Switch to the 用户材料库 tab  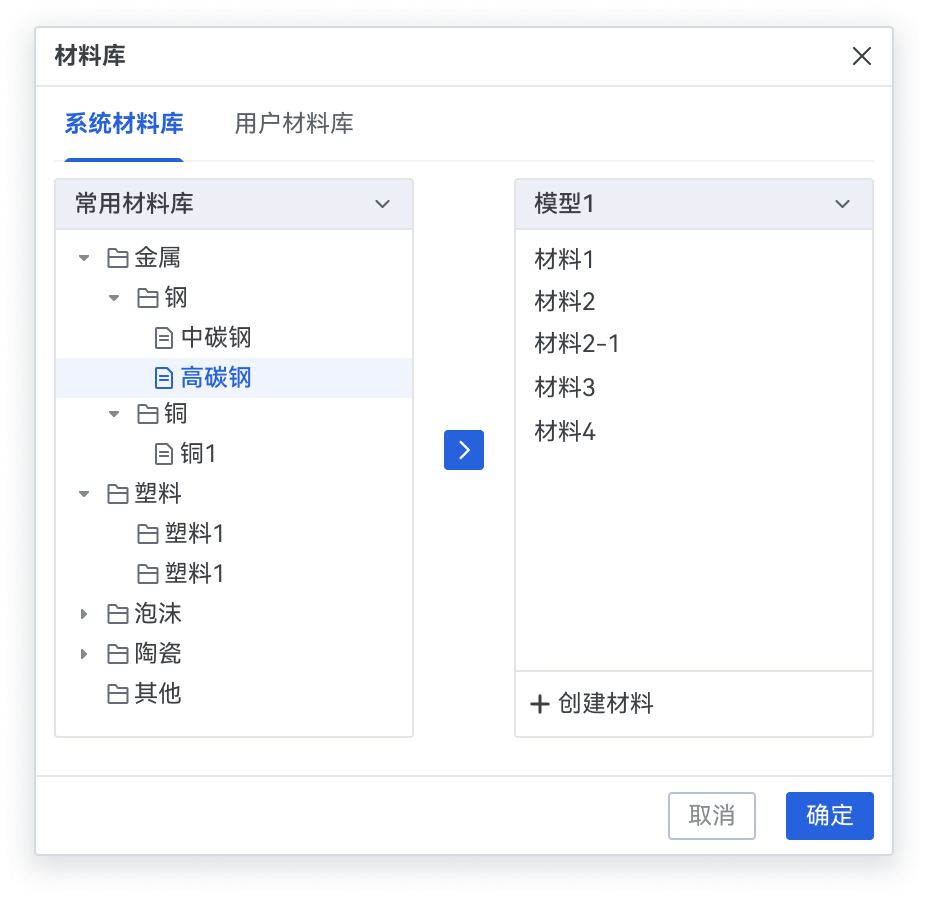(293, 123)
